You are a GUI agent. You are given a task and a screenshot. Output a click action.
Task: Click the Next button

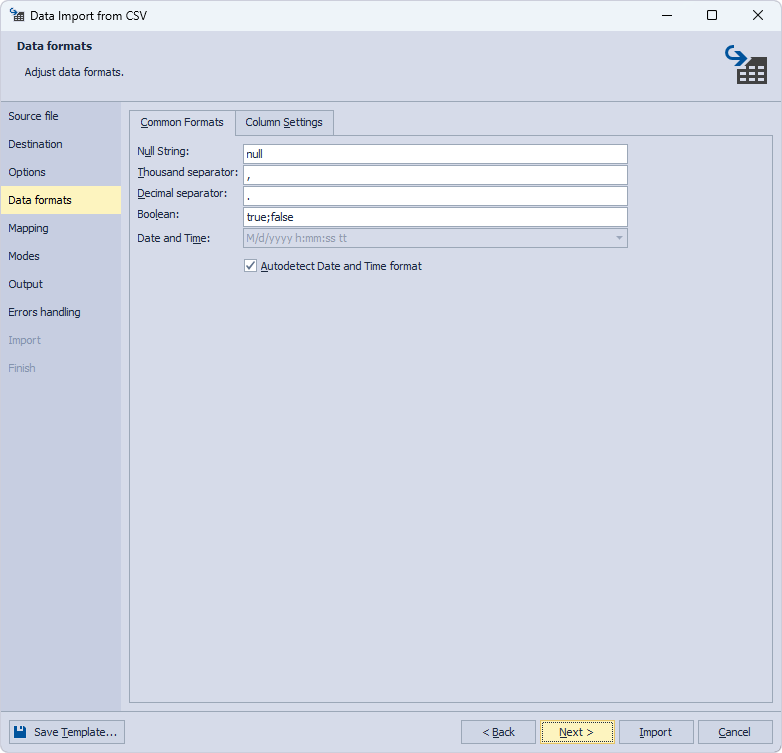(577, 732)
